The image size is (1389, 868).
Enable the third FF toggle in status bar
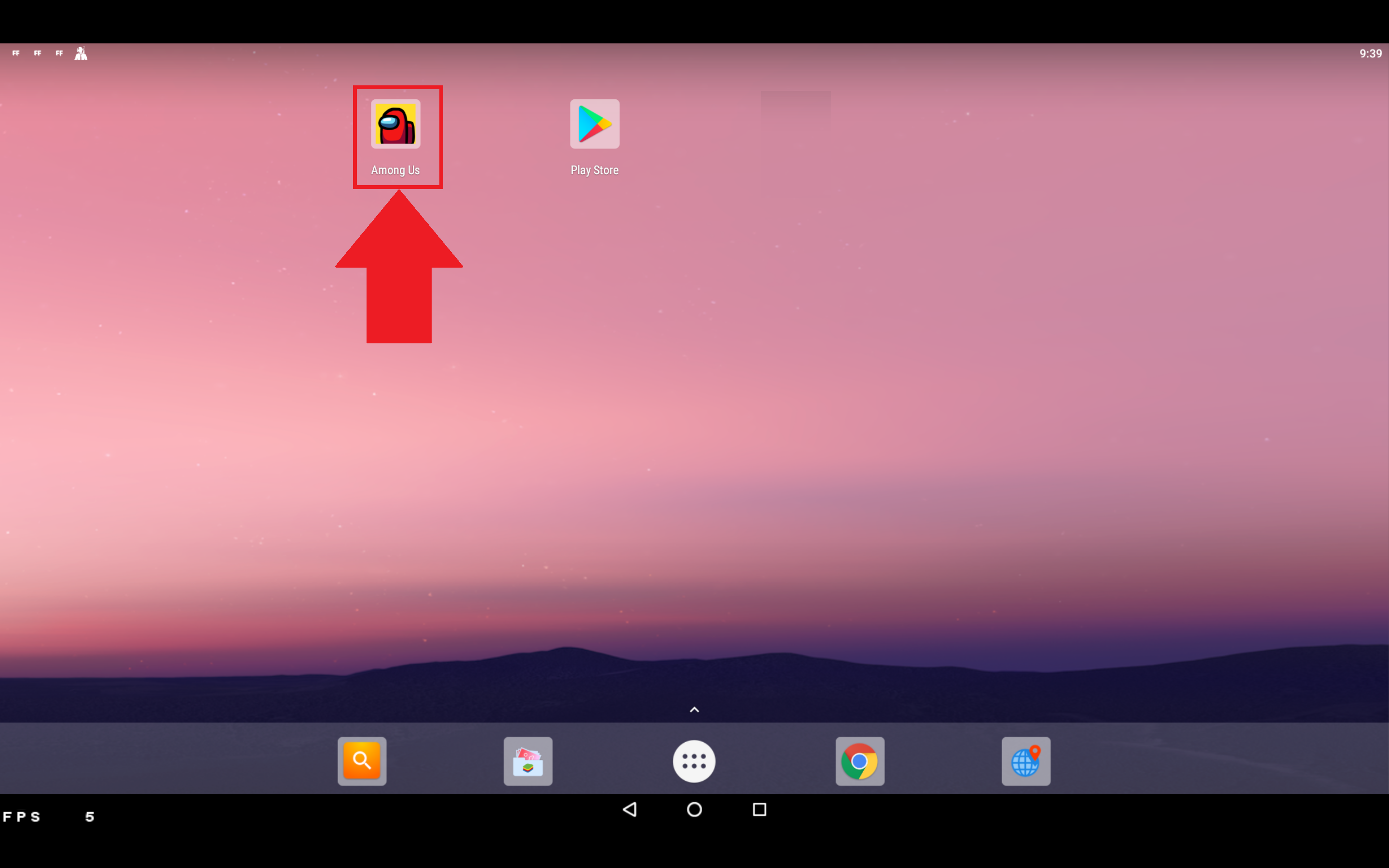coord(59,52)
